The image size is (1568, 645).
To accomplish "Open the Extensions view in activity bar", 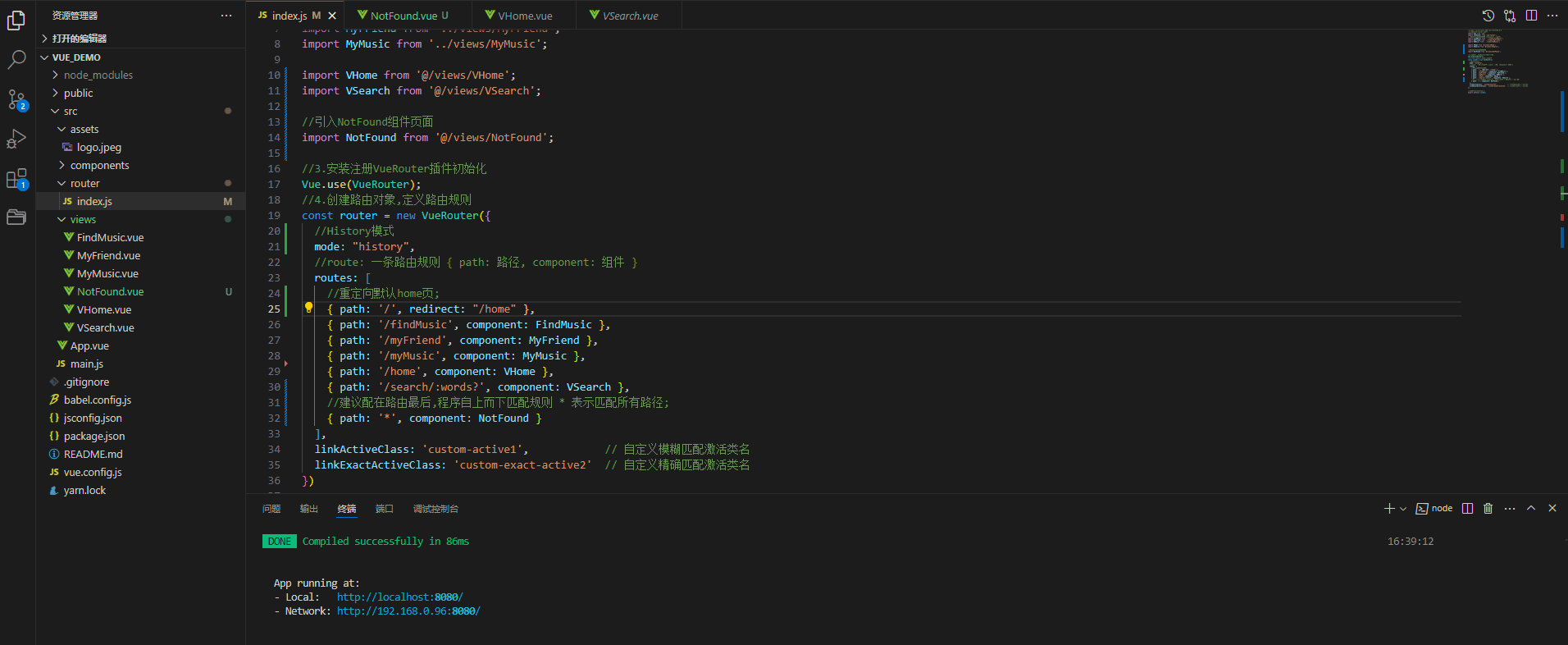I will coord(16,179).
